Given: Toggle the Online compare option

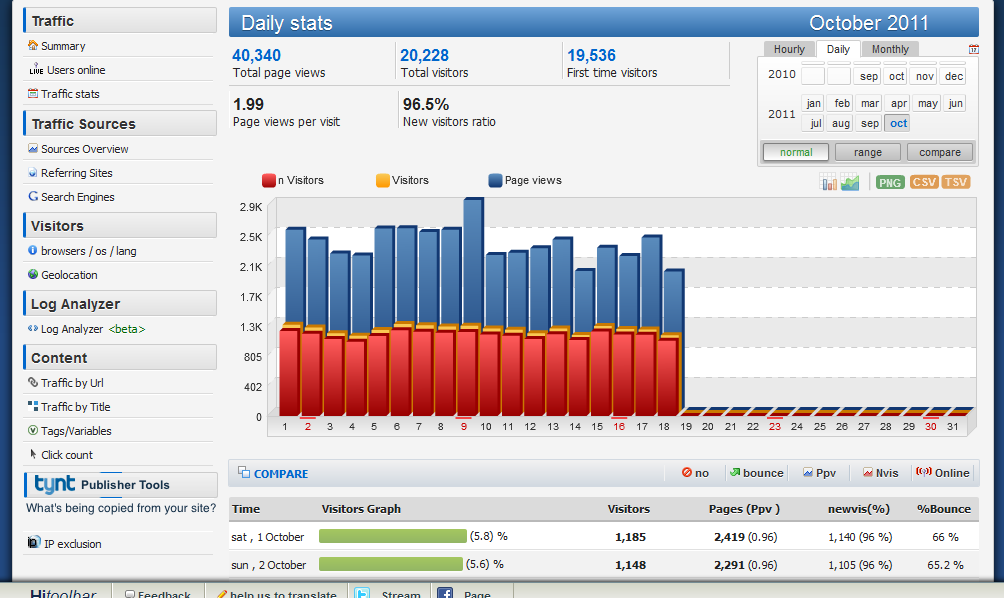Looking at the screenshot, I should (x=943, y=473).
